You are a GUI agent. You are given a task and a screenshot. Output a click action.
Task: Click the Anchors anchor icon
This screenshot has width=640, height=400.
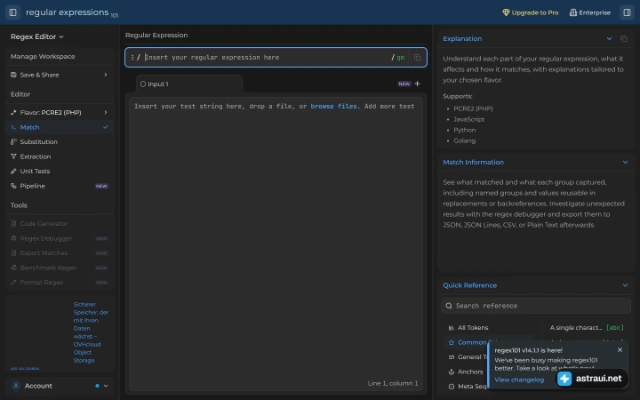click(451, 372)
